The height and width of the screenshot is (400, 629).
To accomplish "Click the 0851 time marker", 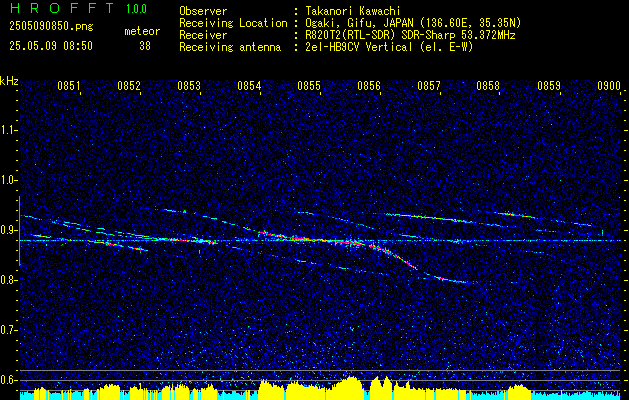I will [x=69, y=86].
